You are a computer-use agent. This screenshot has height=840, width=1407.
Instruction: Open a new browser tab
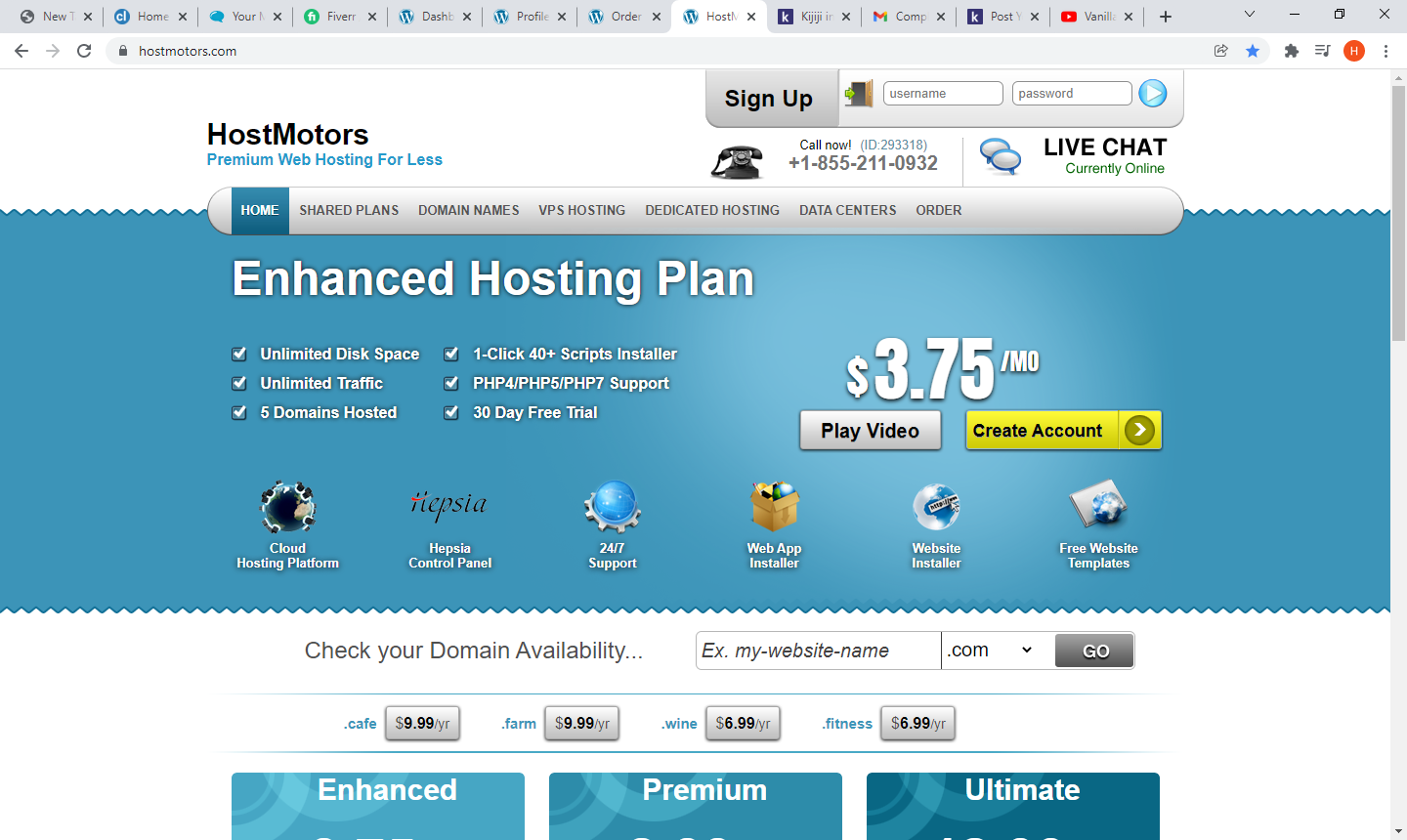click(x=1166, y=17)
